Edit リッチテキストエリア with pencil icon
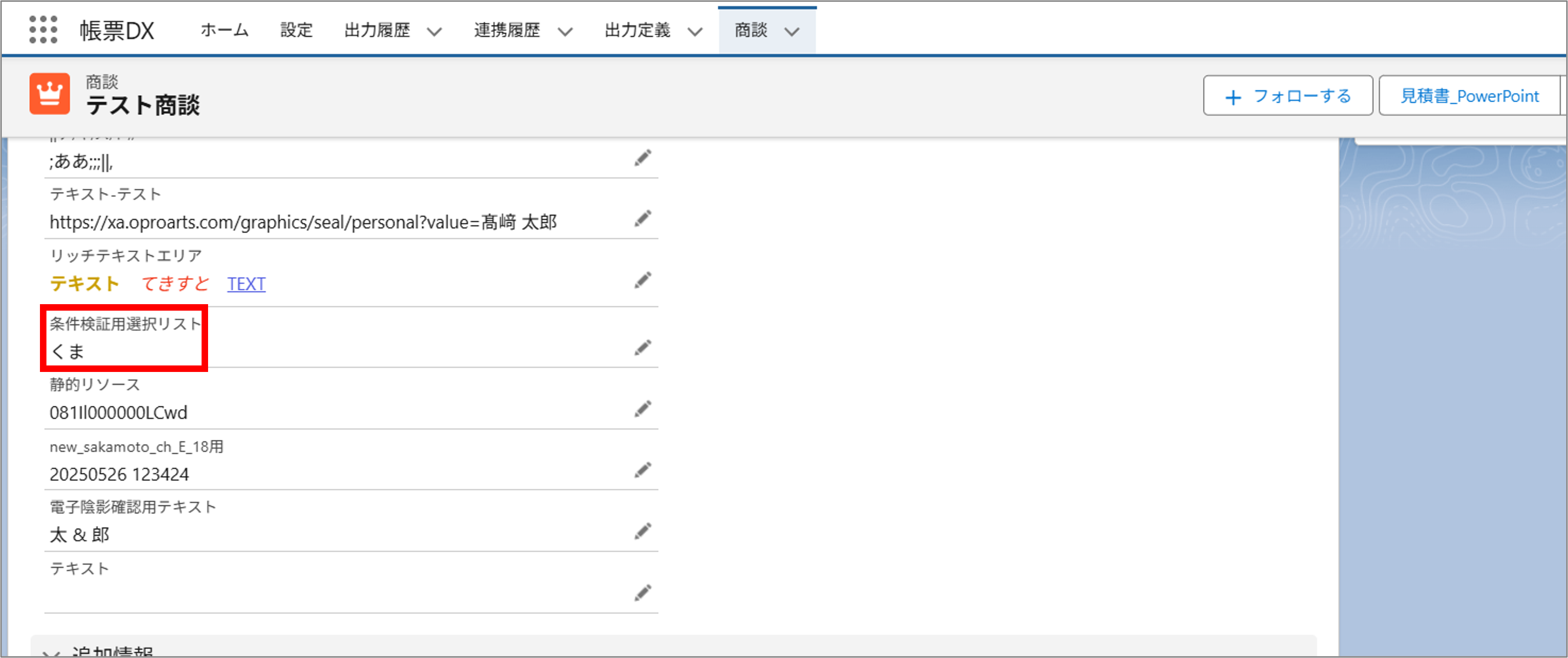Image resolution: width=1568 pixels, height=658 pixels. pyautogui.click(x=642, y=280)
